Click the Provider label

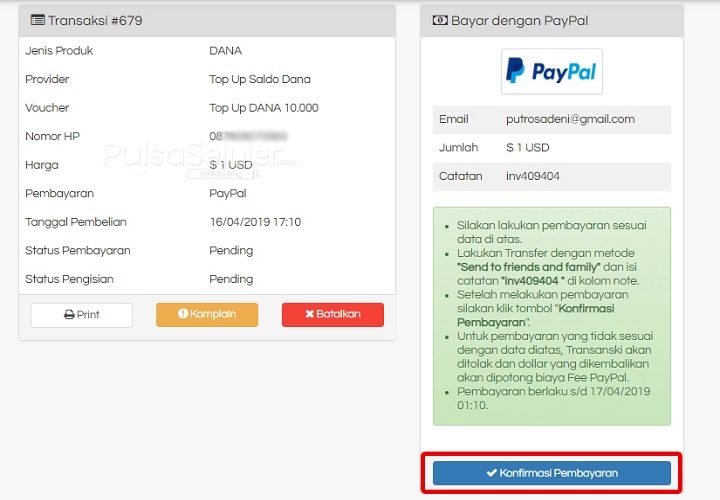coord(47,79)
